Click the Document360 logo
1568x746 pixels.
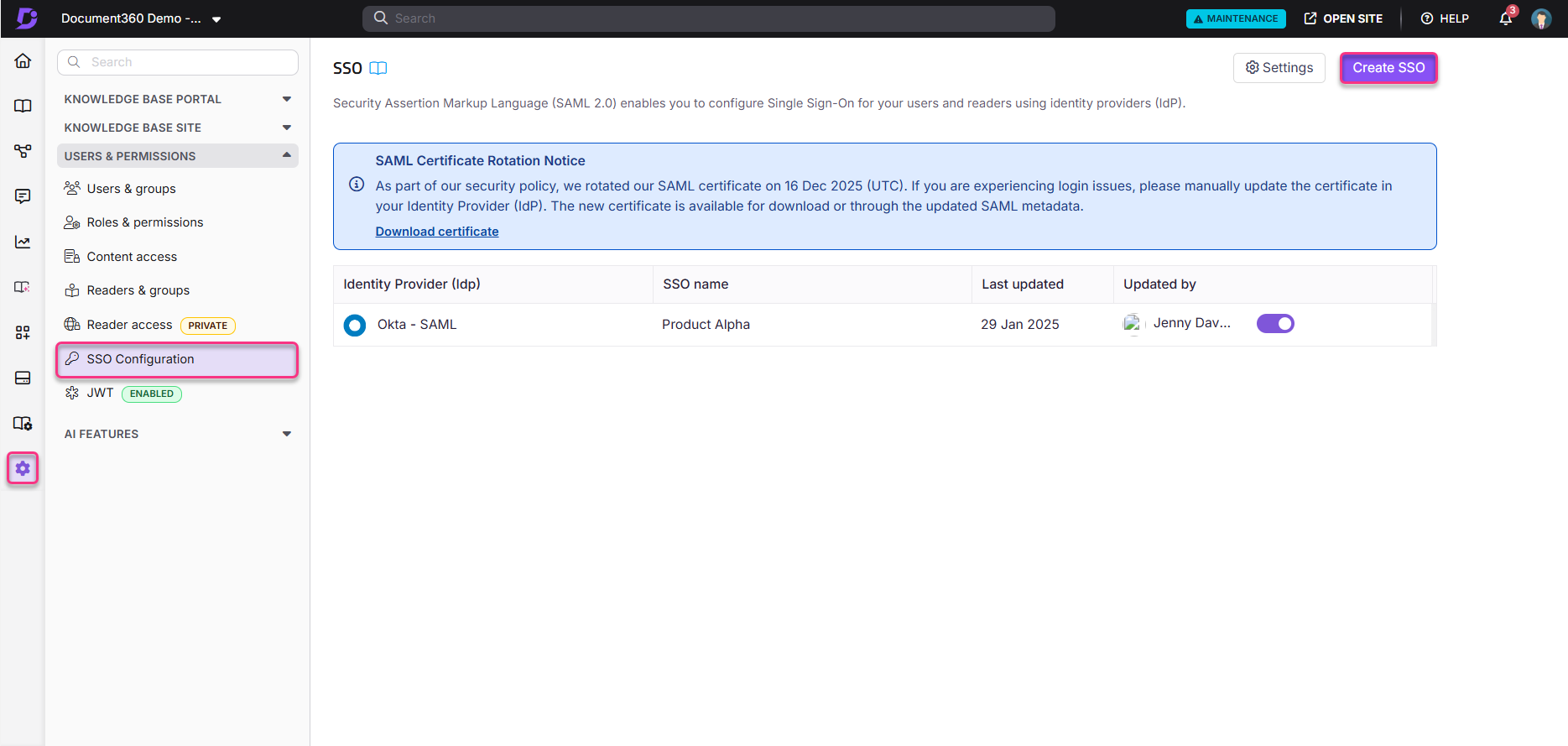[x=27, y=18]
